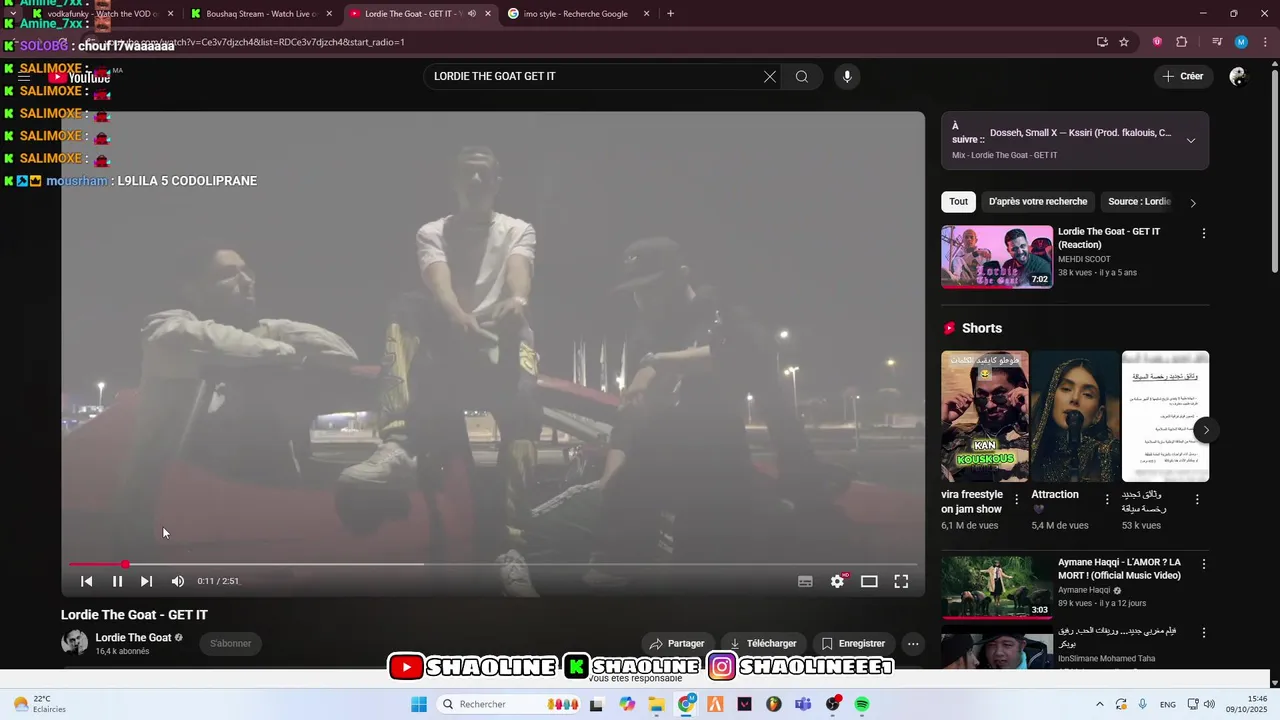Go back to the previous video
The height and width of the screenshot is (720, 1280).
(x=87, y=581)
